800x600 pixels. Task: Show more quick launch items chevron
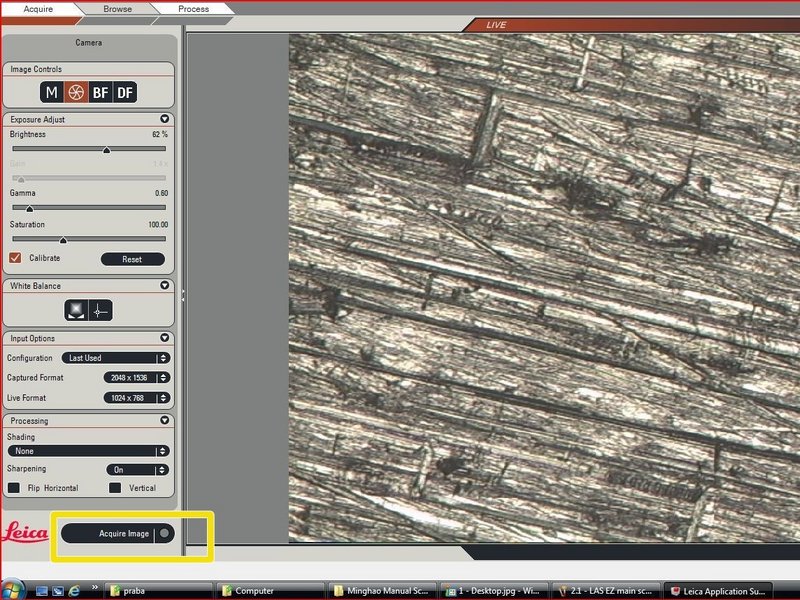coord(94,587)
